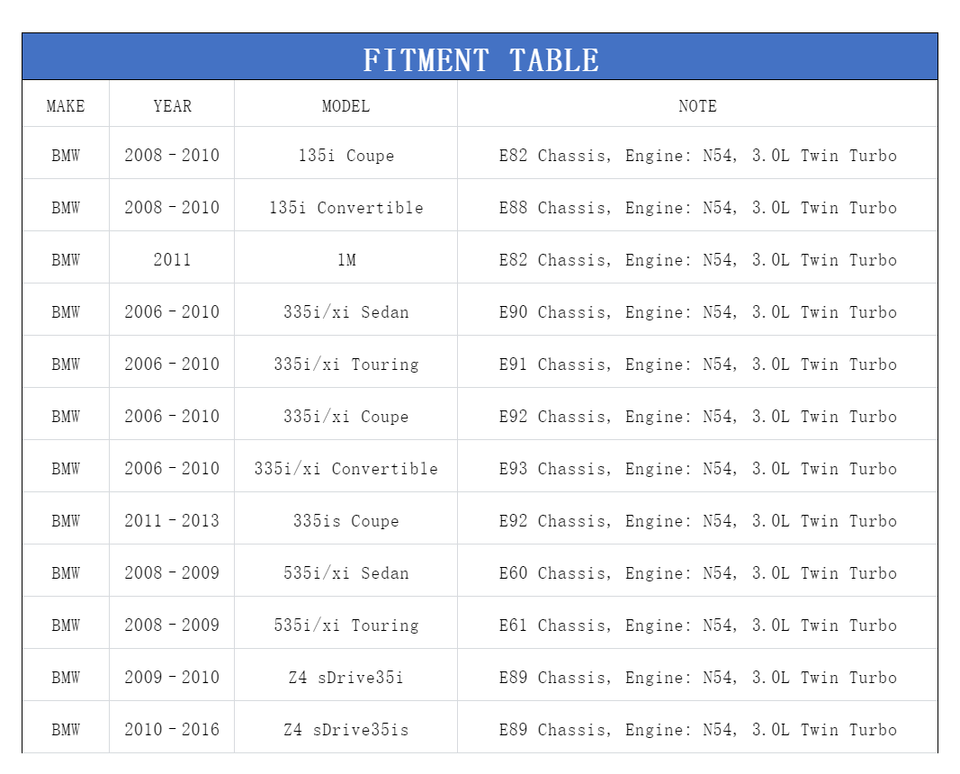Select the 1M model cell
The height and width of the screenshot is (774, 960).
pyautogui.click(x=346, y=260)
